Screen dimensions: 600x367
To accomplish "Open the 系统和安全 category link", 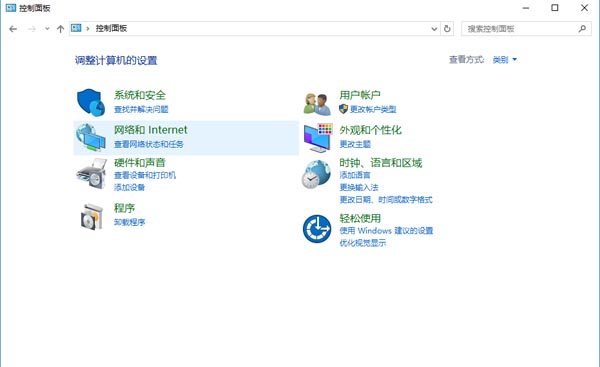I will pos(140,95).
